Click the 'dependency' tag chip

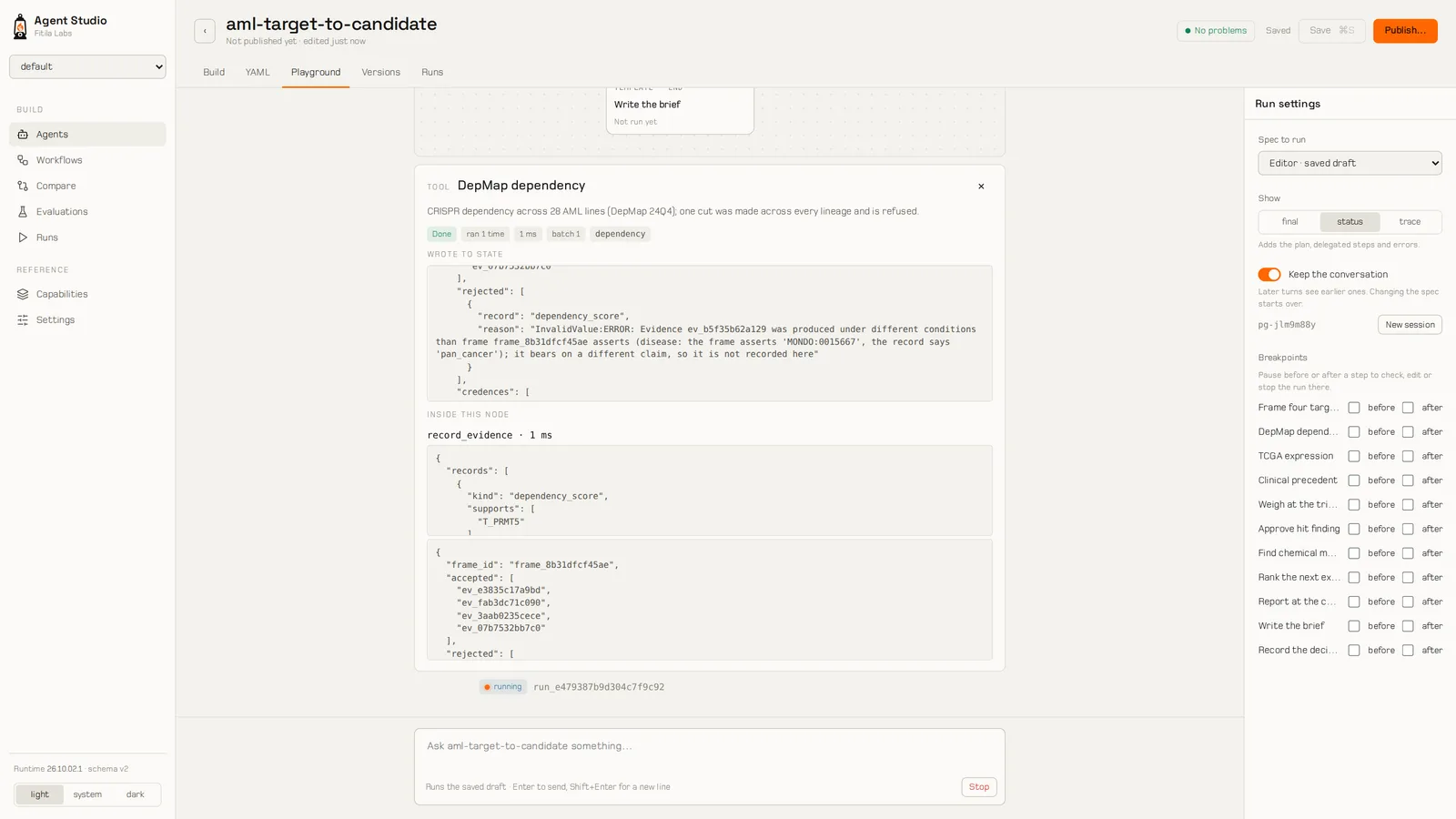point(620,234)
